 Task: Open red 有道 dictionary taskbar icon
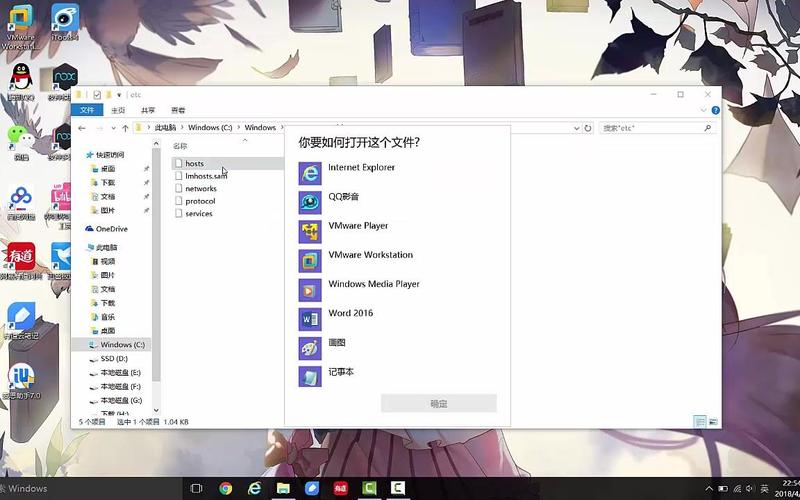pos(340,488)
